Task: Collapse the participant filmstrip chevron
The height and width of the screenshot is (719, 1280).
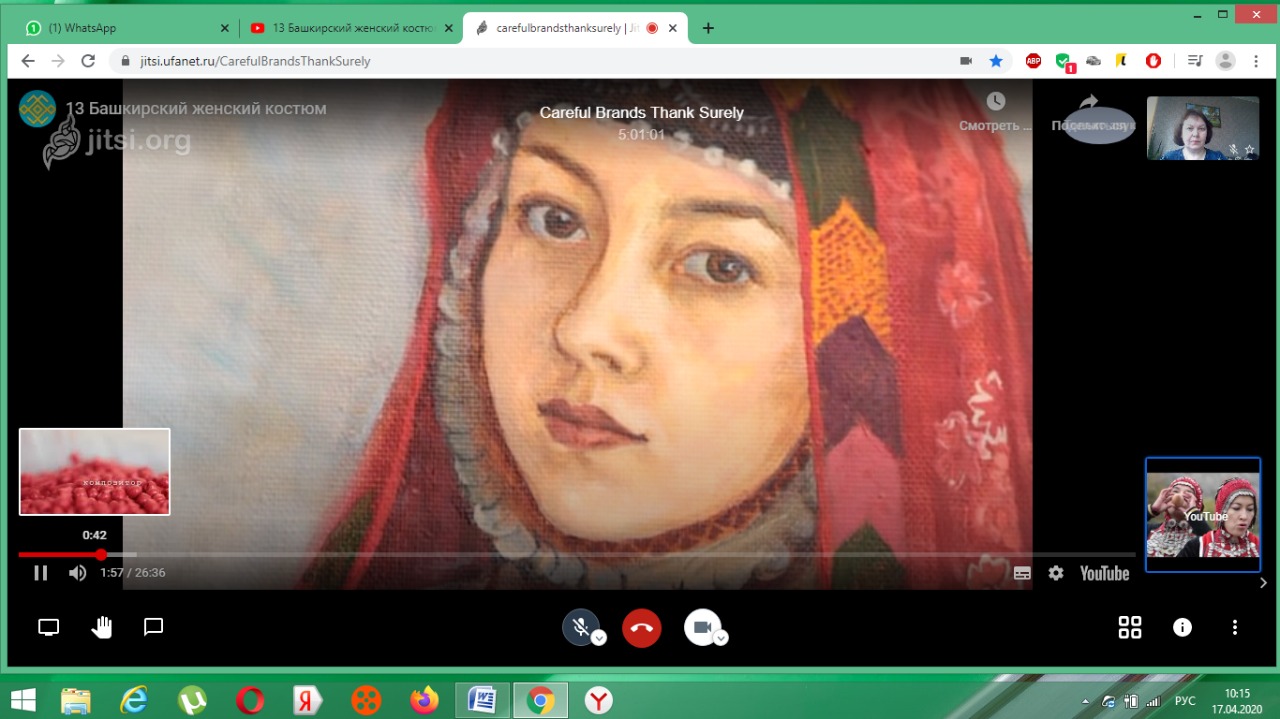Action: [x=1263, y=583]
